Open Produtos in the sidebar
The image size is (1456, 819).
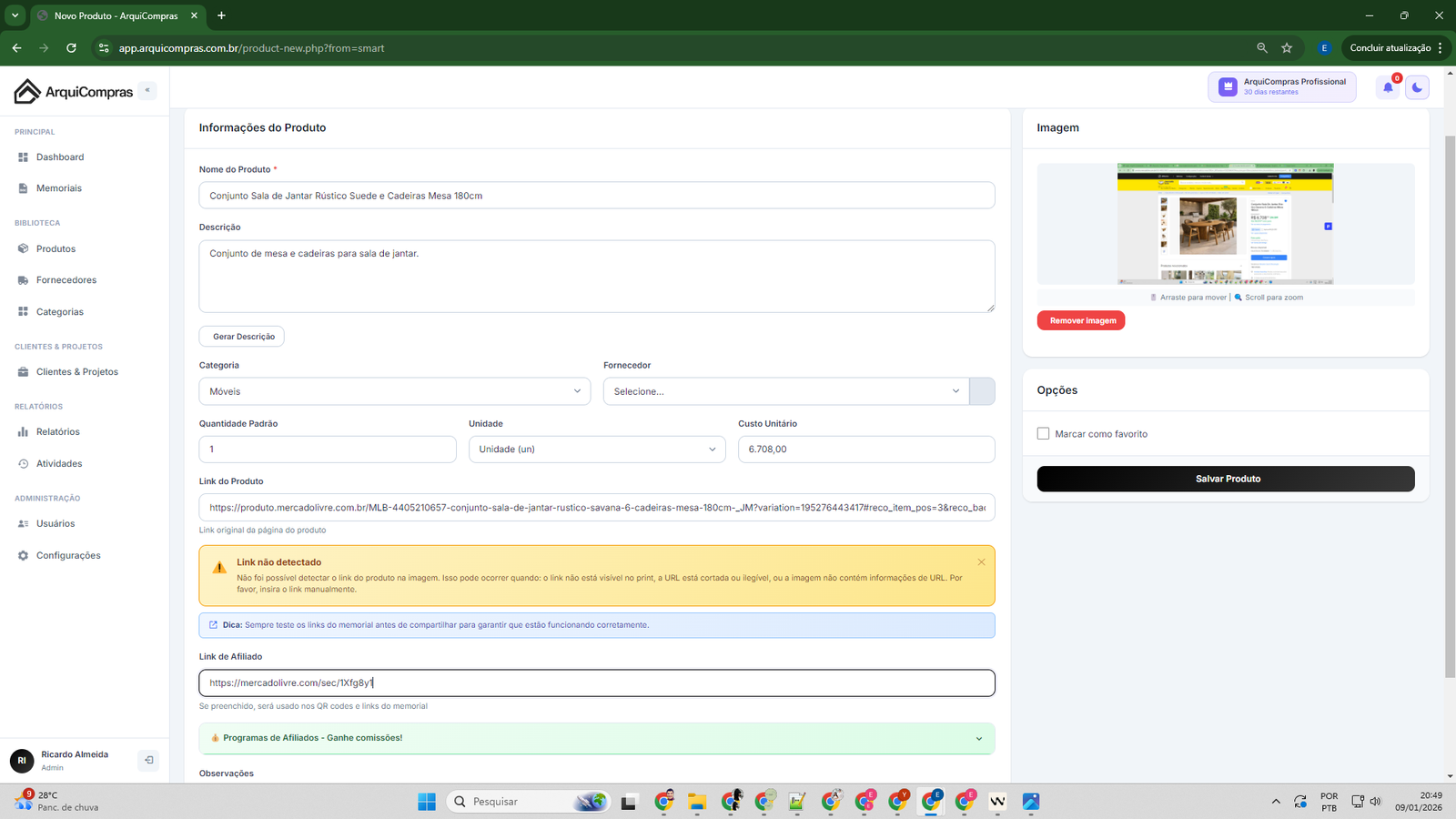click(x=56, y=248)
